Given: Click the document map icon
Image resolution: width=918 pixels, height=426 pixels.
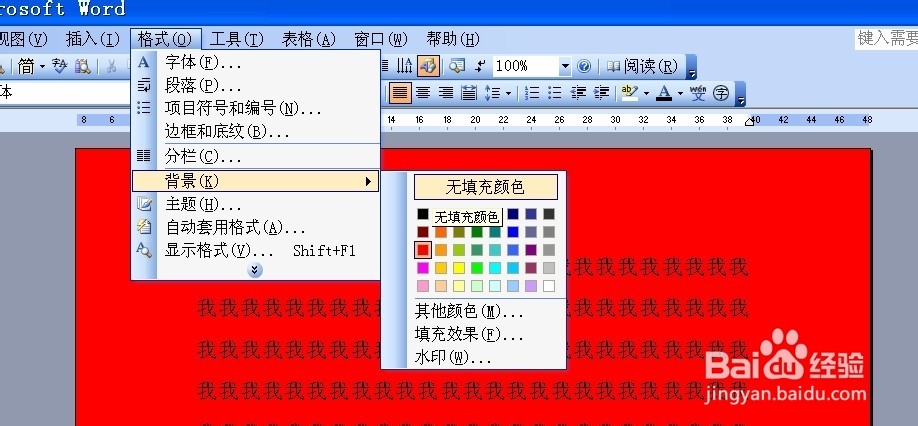Looking at the screenshot, I should pyautogui.click(x=457, y=66).
